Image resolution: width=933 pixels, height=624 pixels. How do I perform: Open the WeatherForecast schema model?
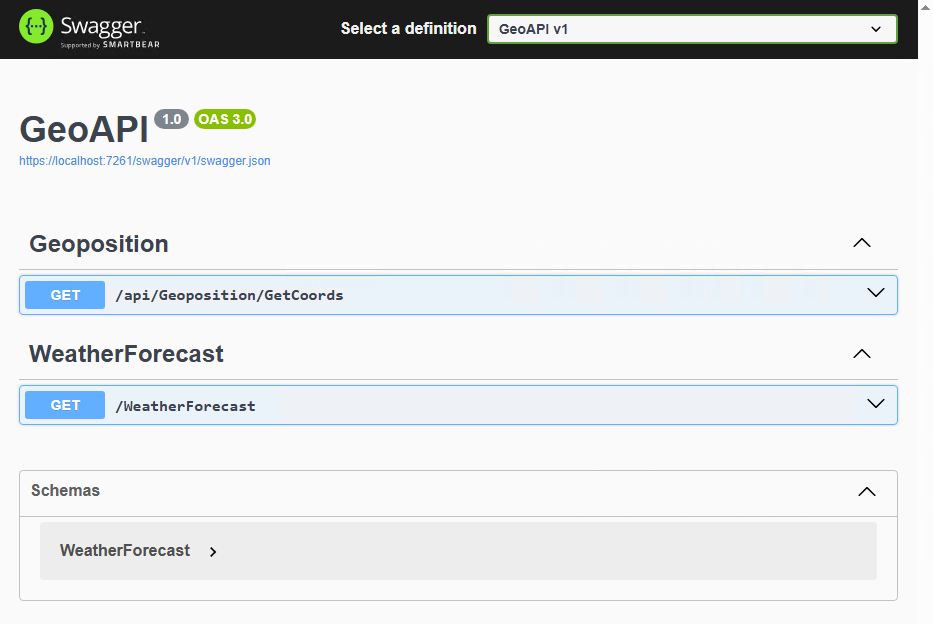coord(125,550)
